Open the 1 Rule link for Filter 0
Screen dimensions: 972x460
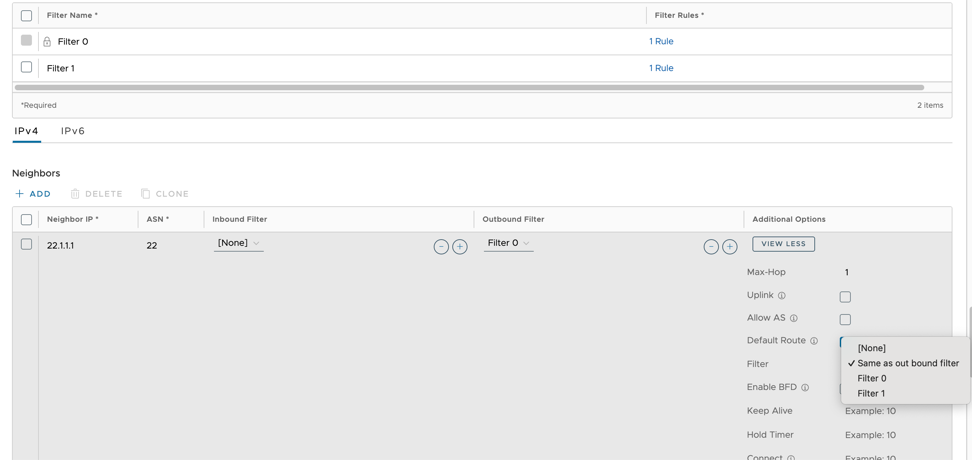pos(661,41)
